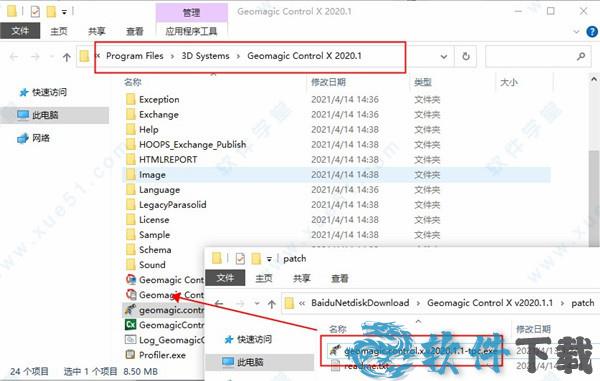Open quick access toolbar dropdown in patch window
The image size is (600, 381).
(x=269, y=259)
